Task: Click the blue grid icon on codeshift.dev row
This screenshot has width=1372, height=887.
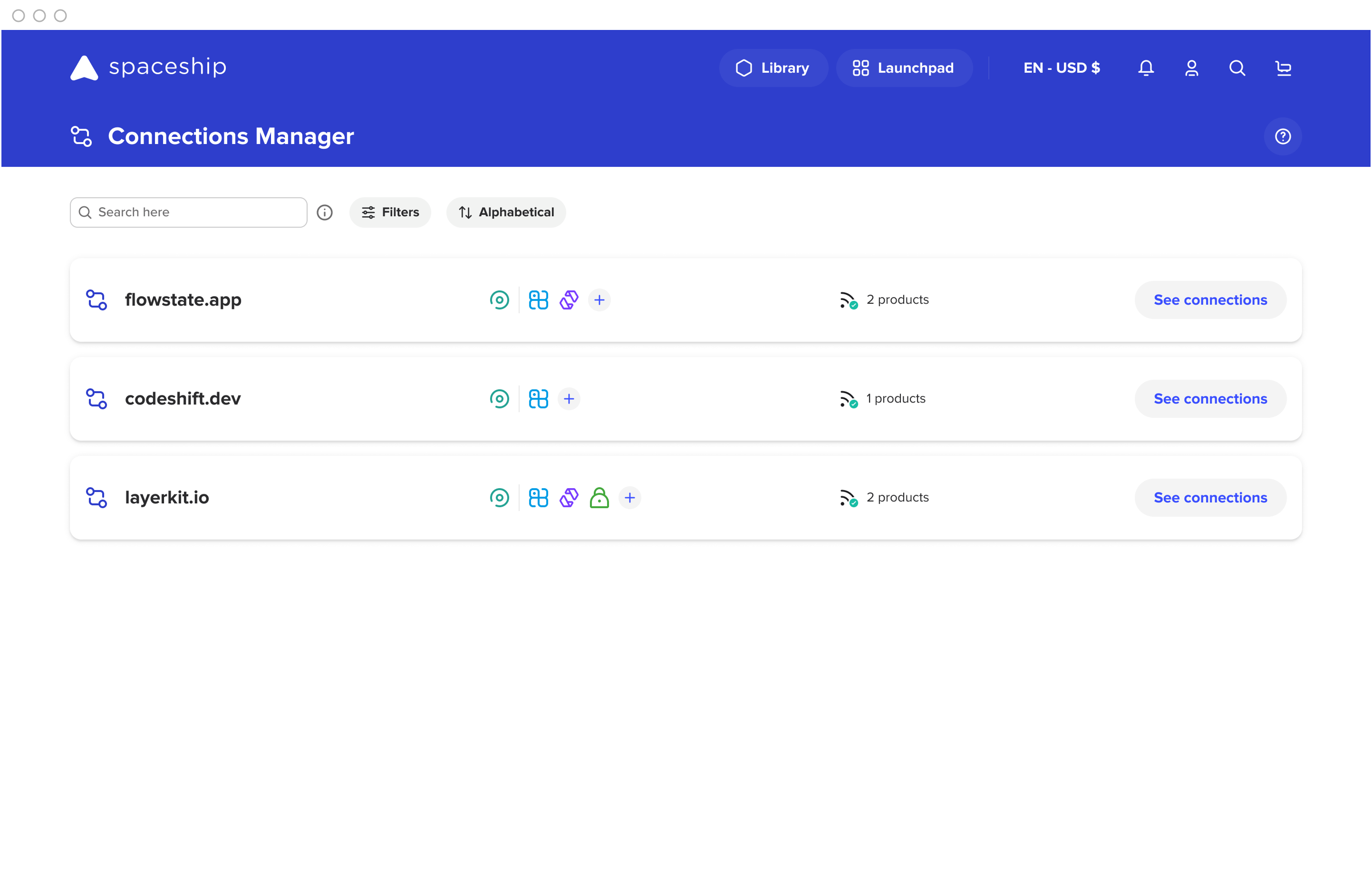Action: [x=539, y=398]
